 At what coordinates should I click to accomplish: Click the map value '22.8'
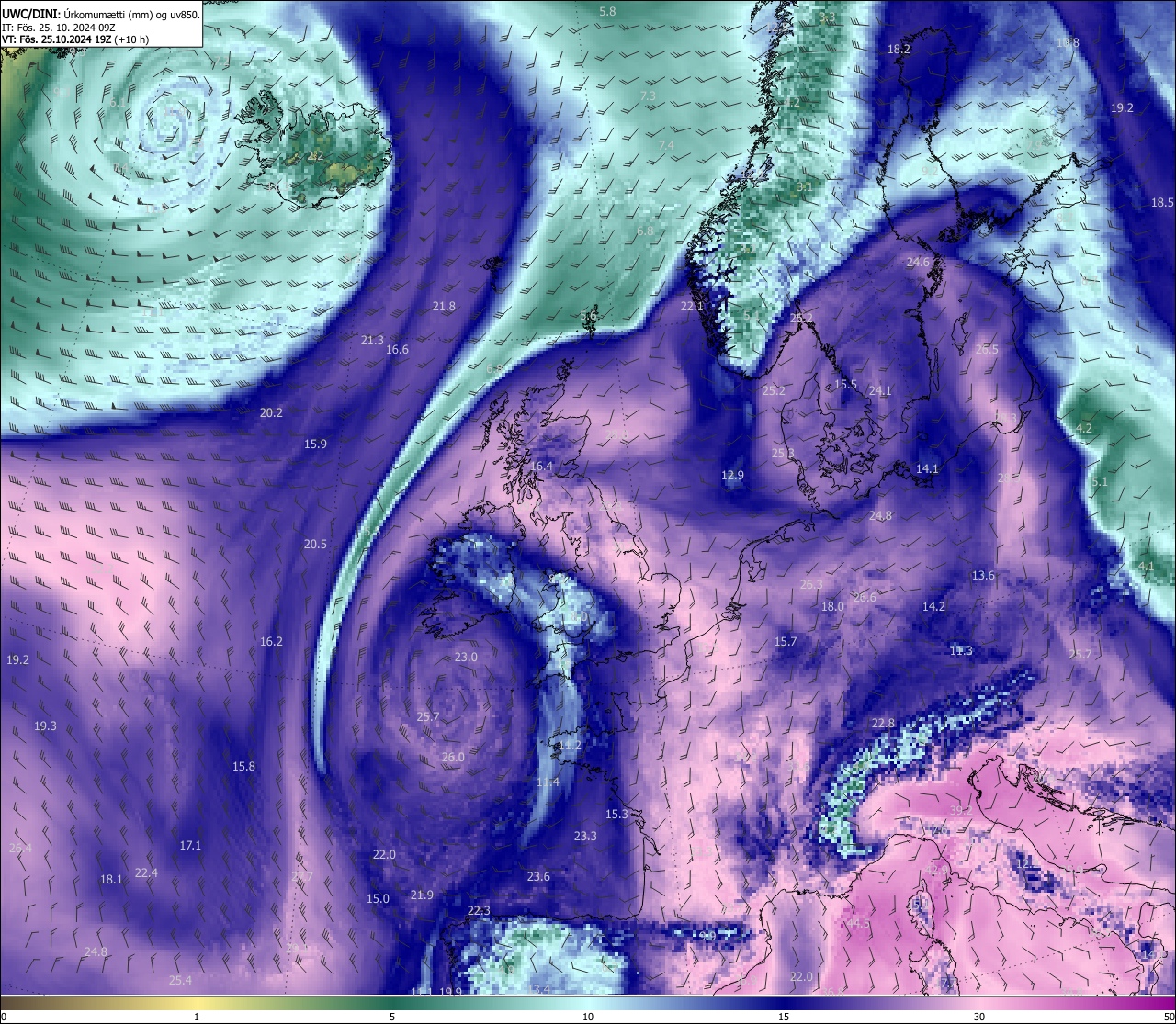click(x=883, y=723)
